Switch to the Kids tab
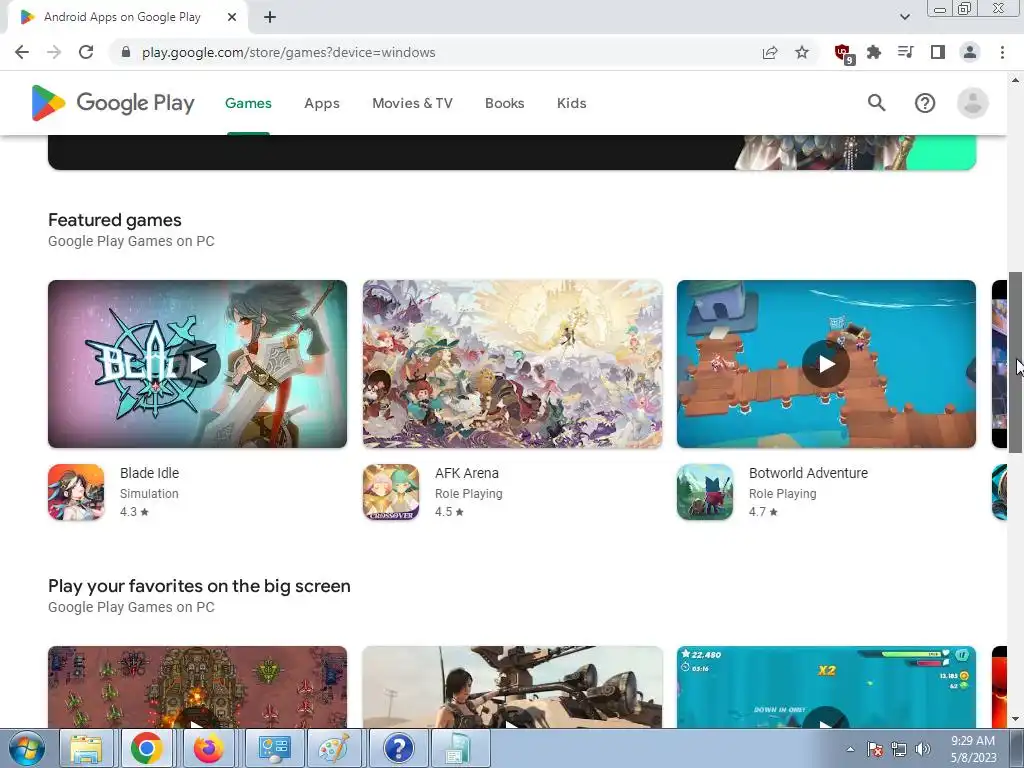The image size is (1024, 768). 571,103
